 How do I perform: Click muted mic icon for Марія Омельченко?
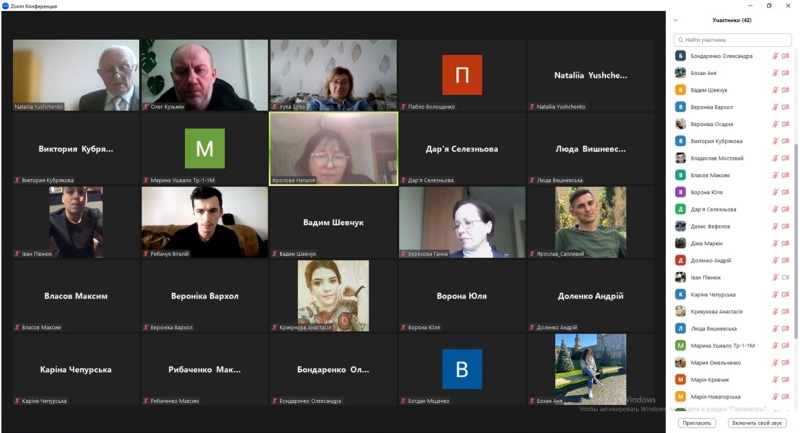click(x=775, y=363)
